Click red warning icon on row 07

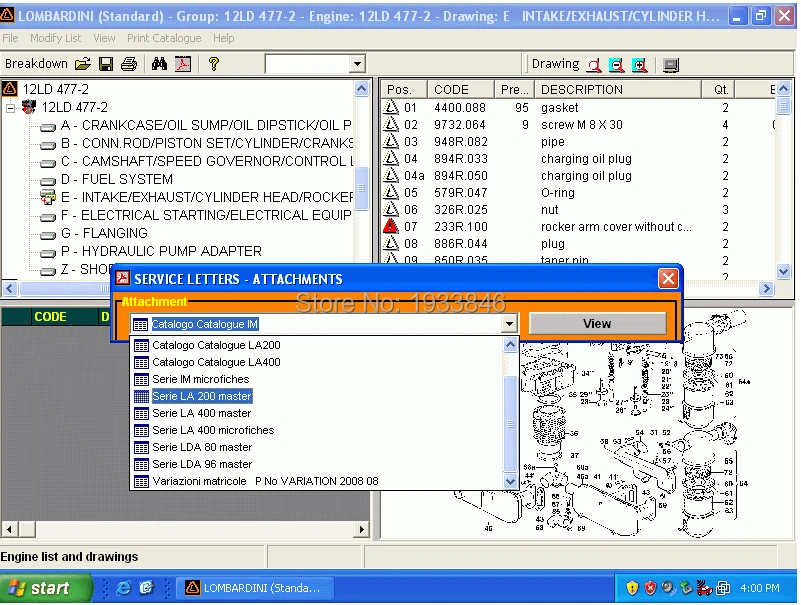point(391,226)
